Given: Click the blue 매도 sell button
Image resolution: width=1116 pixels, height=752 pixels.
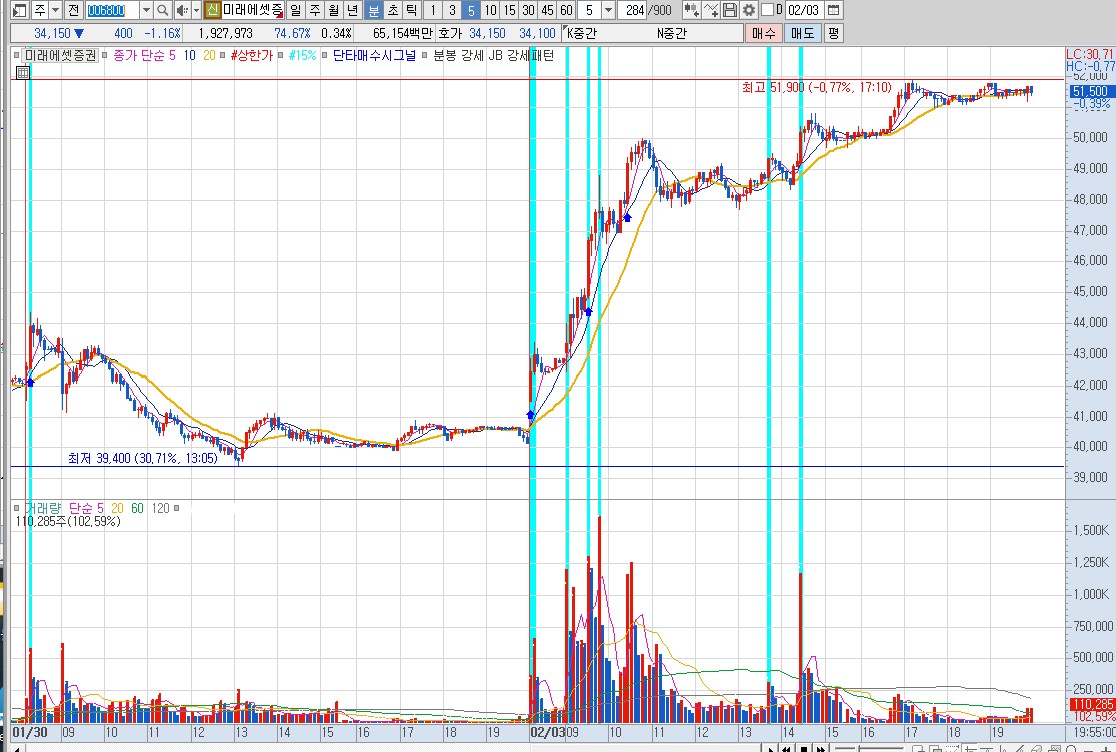Looking at the screenshot, I should 803,33.
